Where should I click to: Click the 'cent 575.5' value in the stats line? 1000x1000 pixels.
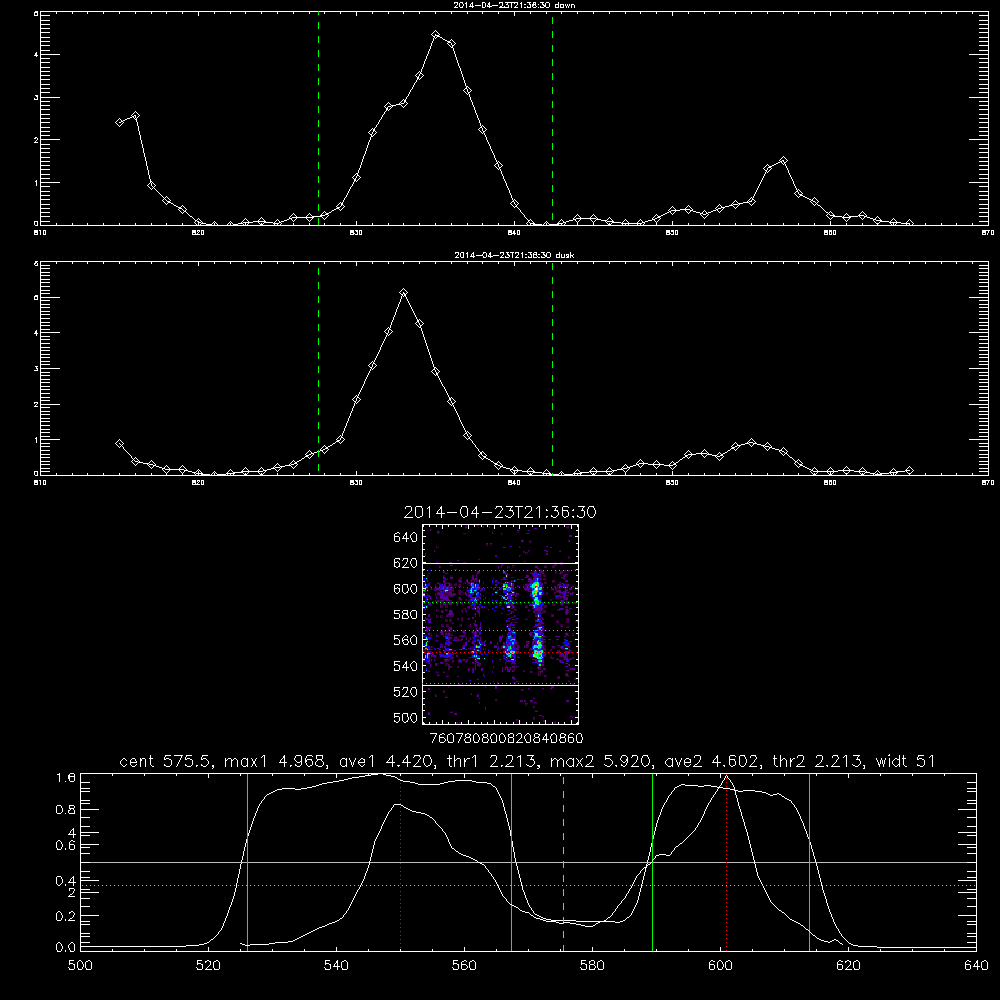pos(167,761)
